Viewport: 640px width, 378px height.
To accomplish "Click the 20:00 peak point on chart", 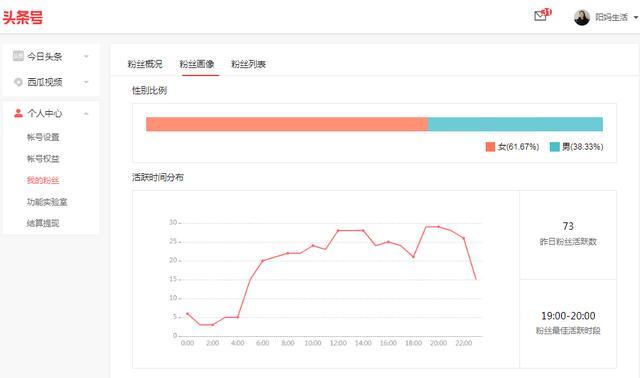I will [x=438, y=227].
